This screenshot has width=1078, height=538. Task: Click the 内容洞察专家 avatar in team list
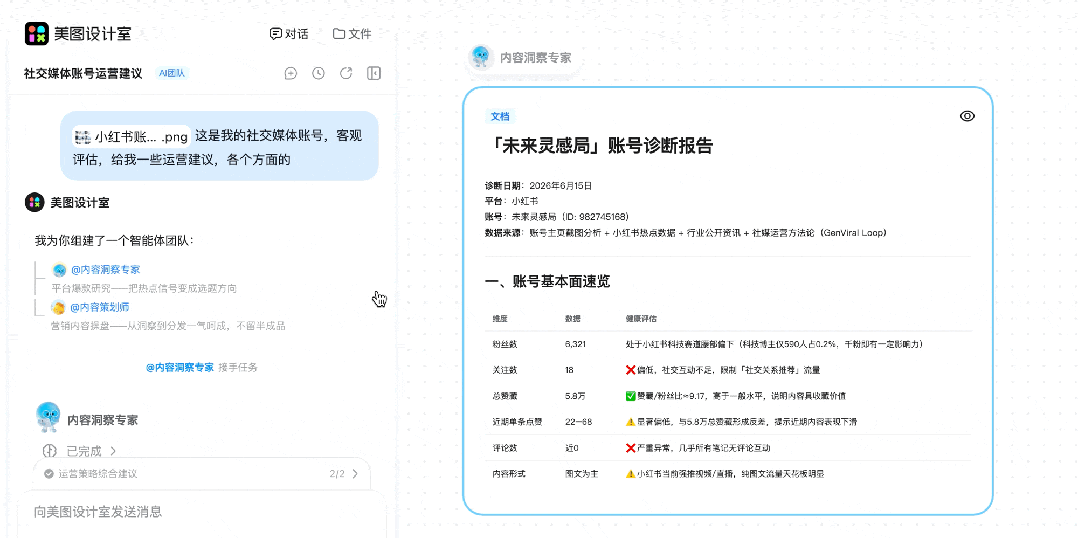point(60,270)
